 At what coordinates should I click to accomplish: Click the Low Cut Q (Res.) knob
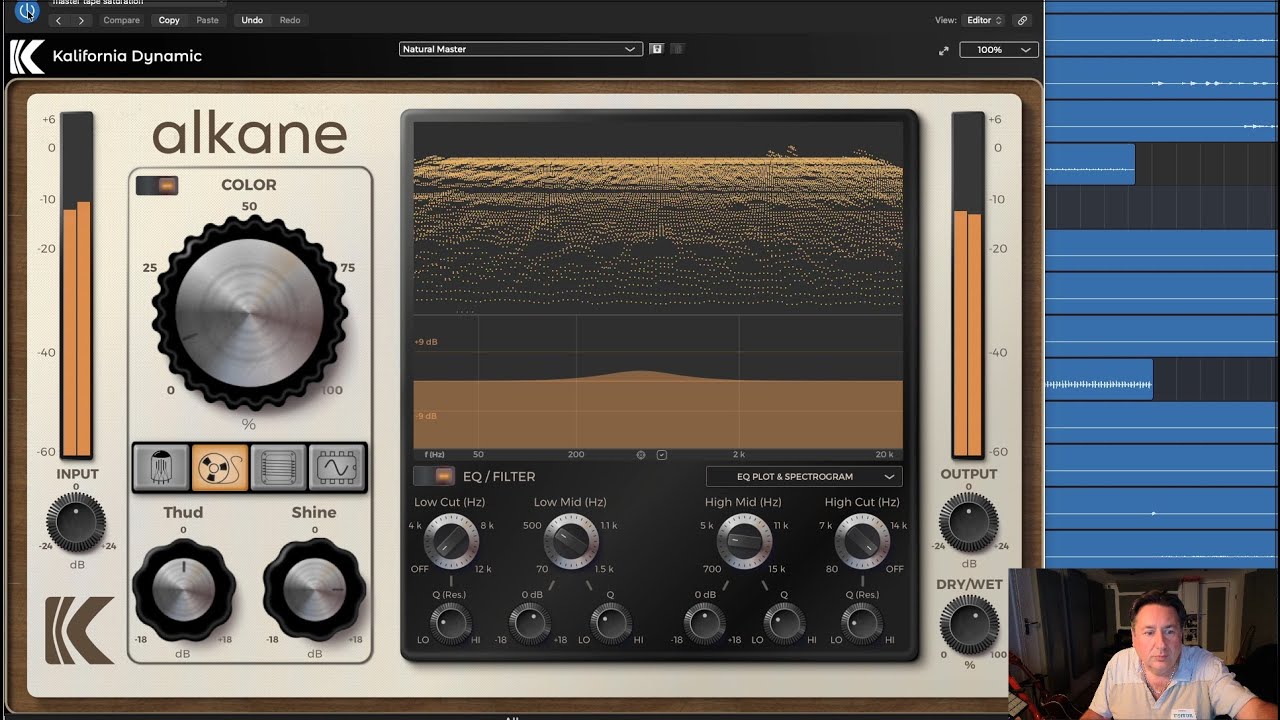click(450, 624)
